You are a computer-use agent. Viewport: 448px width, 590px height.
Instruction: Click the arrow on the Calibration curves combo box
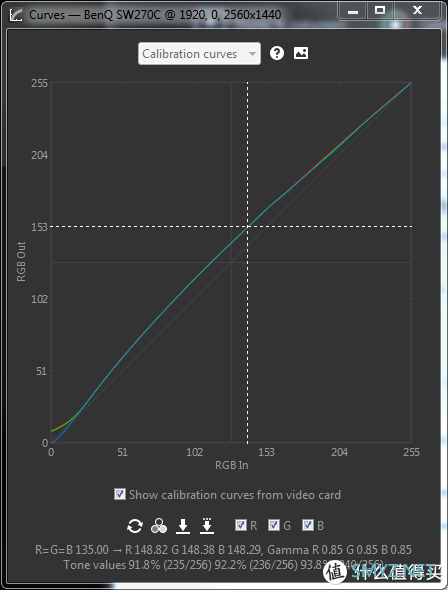(252, 54)
